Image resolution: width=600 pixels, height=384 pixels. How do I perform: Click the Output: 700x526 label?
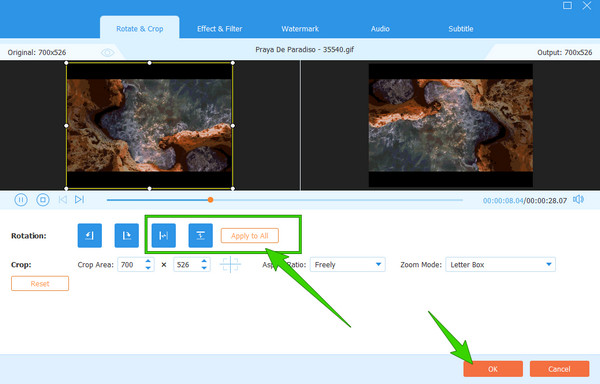pos(564,52)
